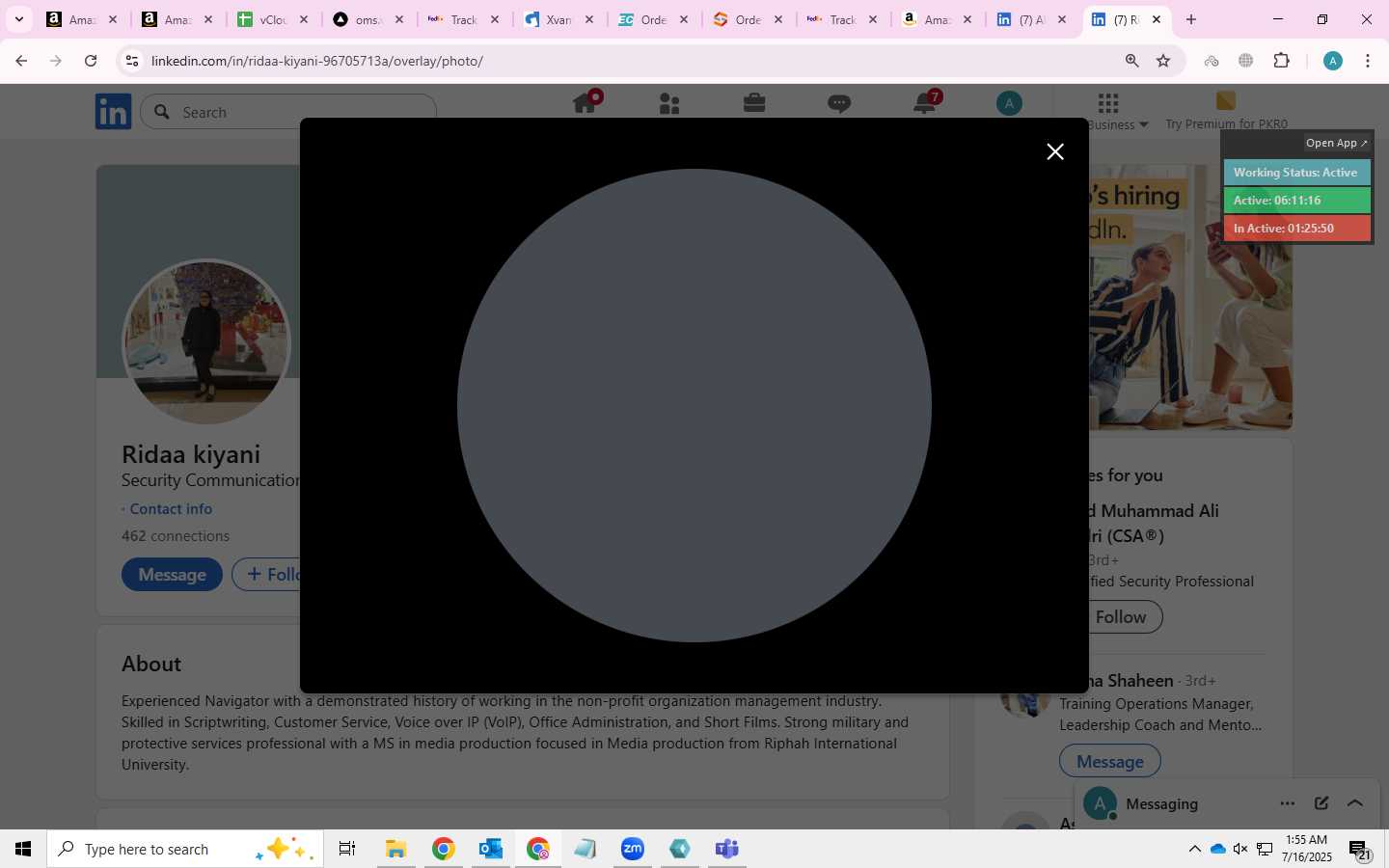Switch to the oms tab
Image resolution: width=1389 pixels, height=868 pixels.
(x=368, y=19)
